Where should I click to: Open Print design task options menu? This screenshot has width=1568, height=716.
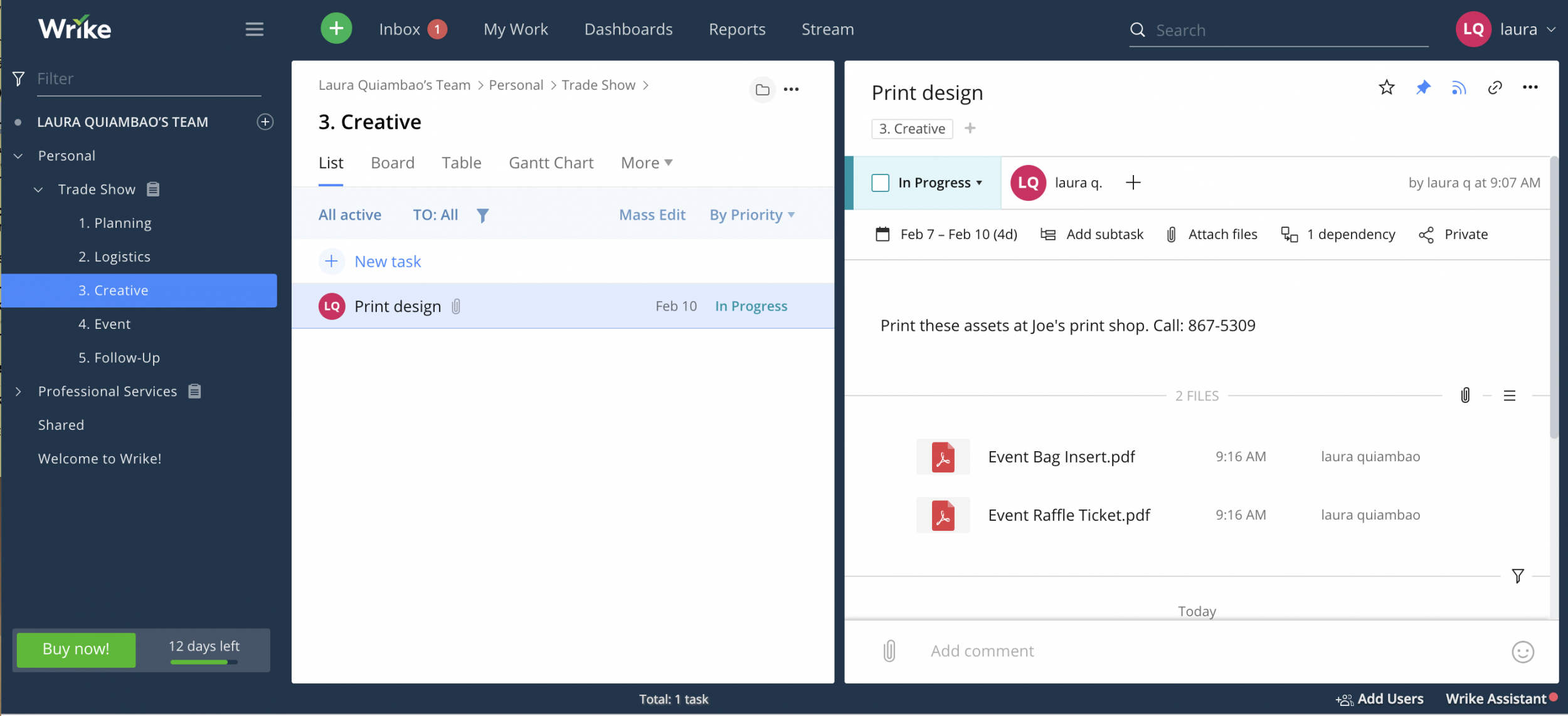(x=1530, y=87)
